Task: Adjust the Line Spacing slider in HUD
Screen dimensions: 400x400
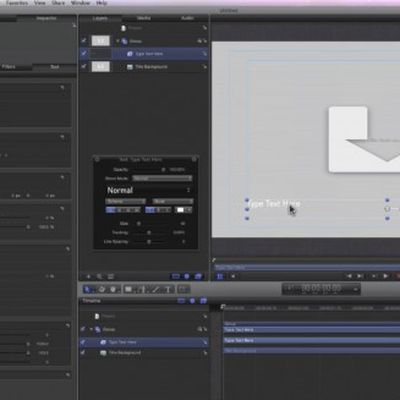Action: point(150,241)
